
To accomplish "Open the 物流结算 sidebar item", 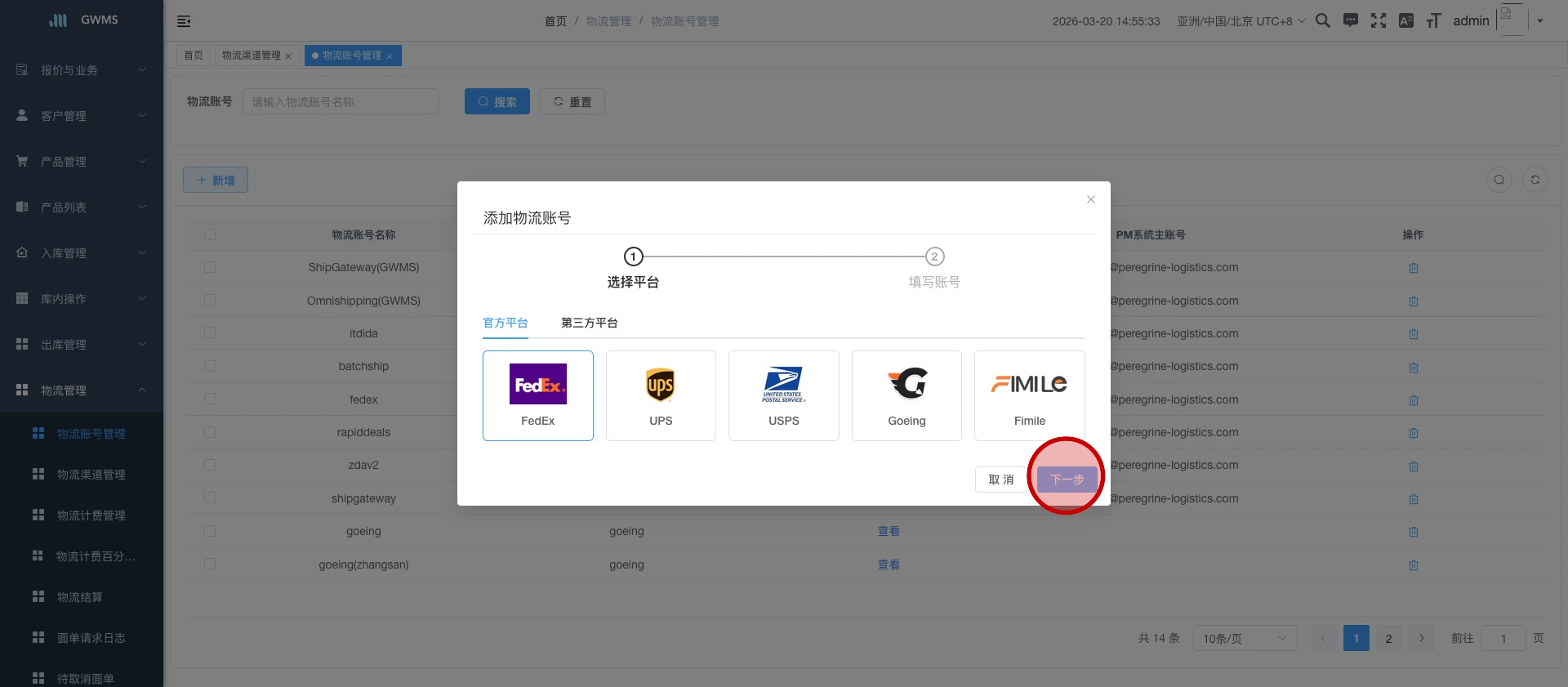I will pyautogui.click(x=82, y=597).
